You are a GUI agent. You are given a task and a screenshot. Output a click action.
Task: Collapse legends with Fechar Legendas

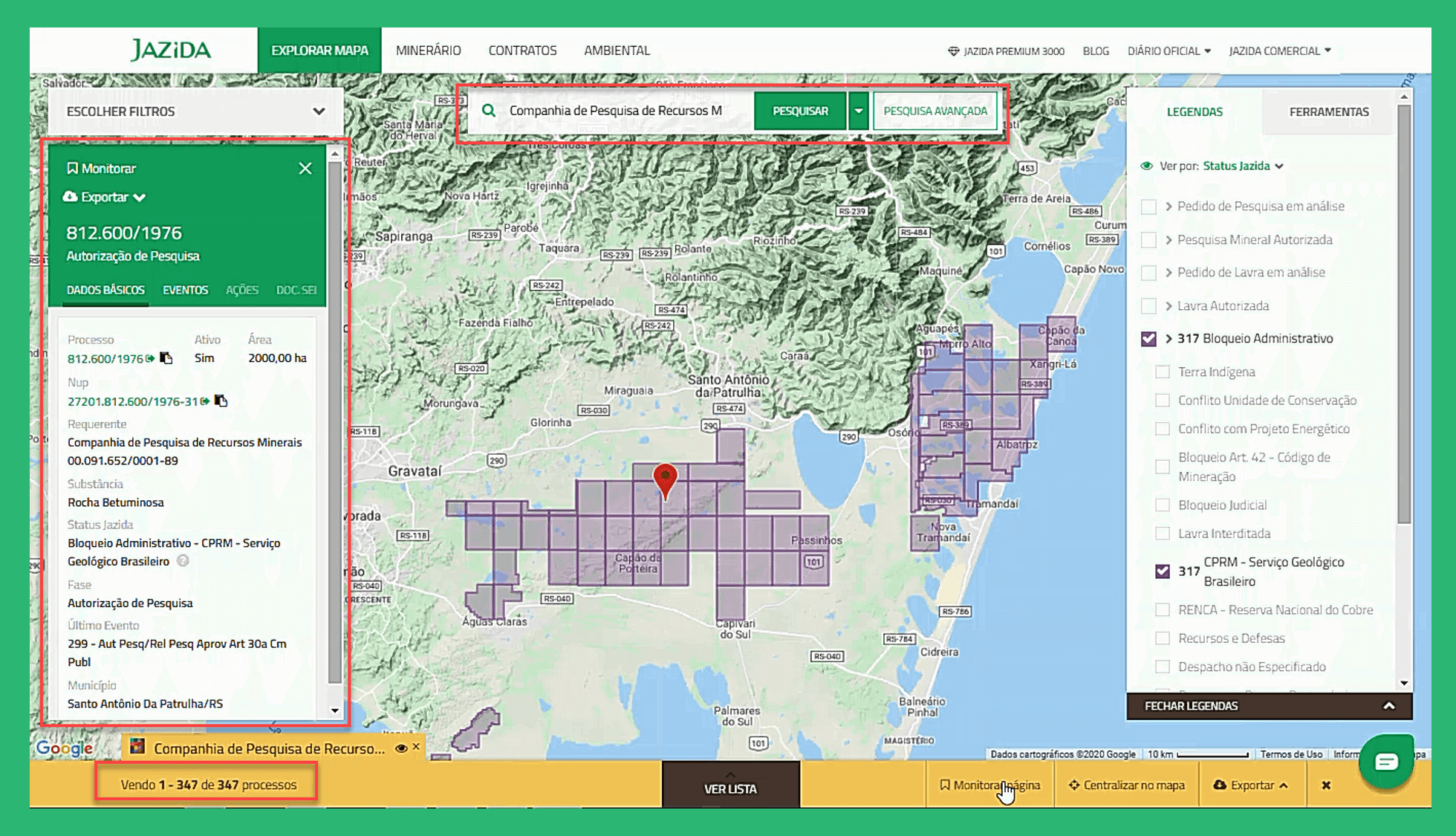(x=1269, y=706)
